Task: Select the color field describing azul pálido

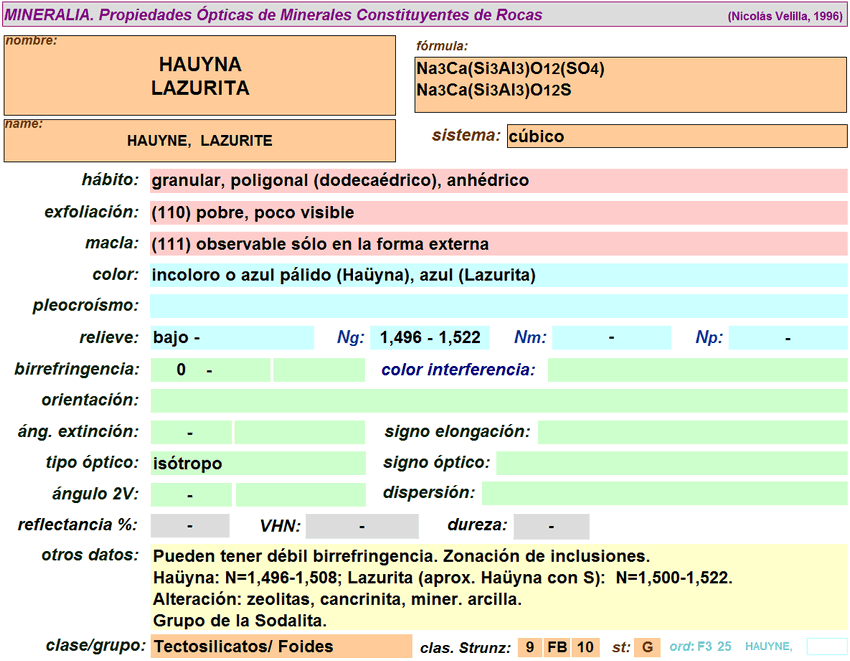Action: coord(498,275)
